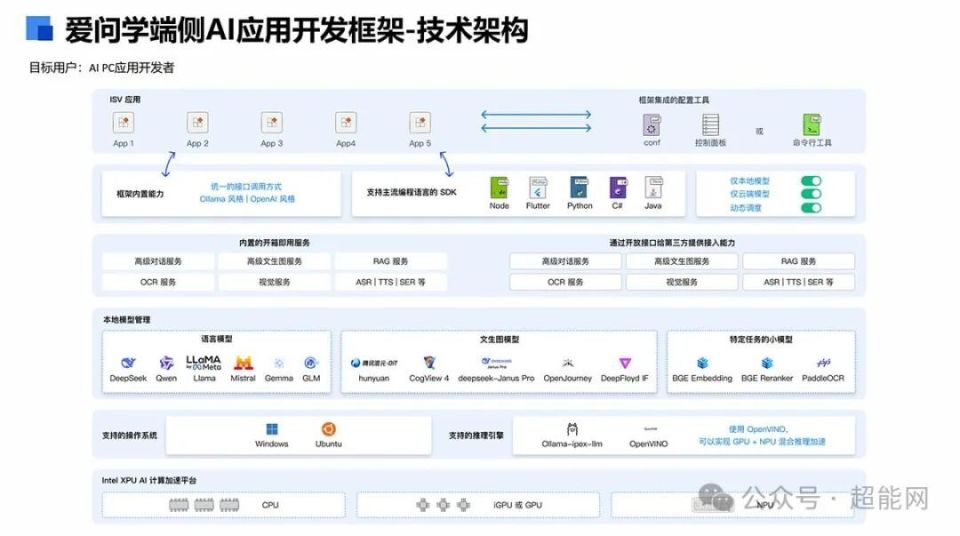Select the Node SDK icon
960x536 pixels.
coord(499,187)
